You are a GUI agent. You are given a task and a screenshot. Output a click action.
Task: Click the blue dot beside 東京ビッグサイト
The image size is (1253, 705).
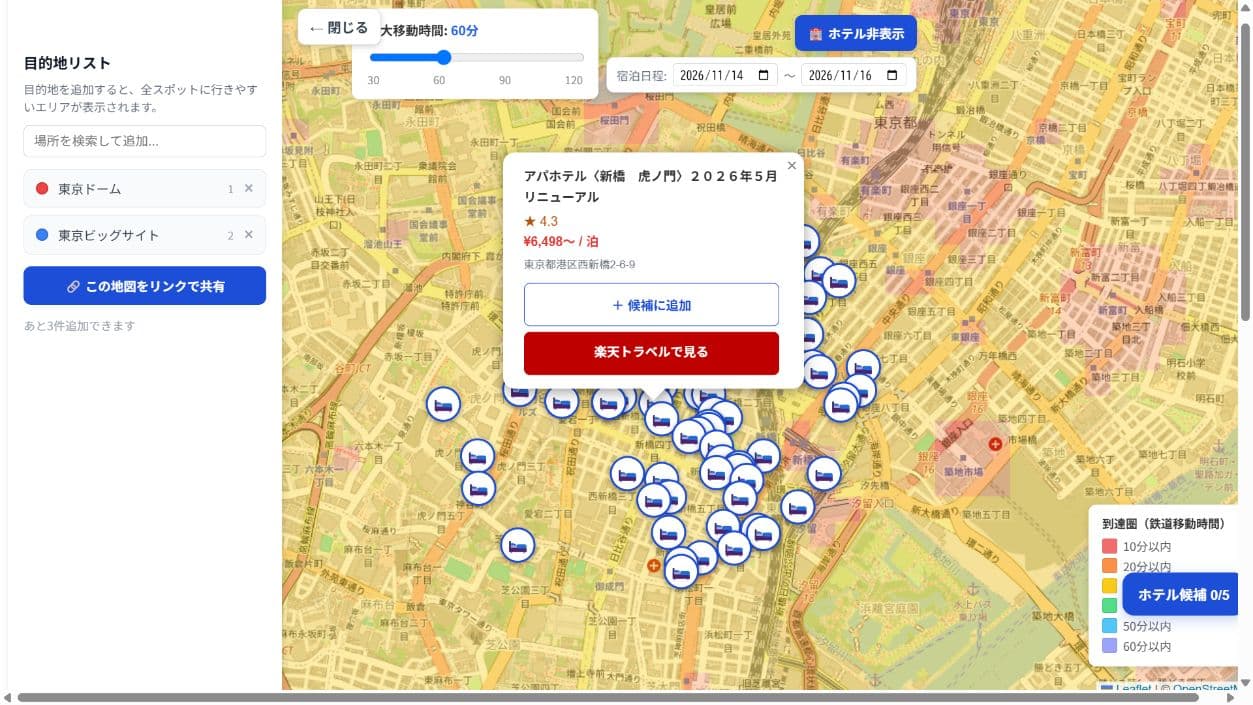pyautogui.click(x=42, y=235)
